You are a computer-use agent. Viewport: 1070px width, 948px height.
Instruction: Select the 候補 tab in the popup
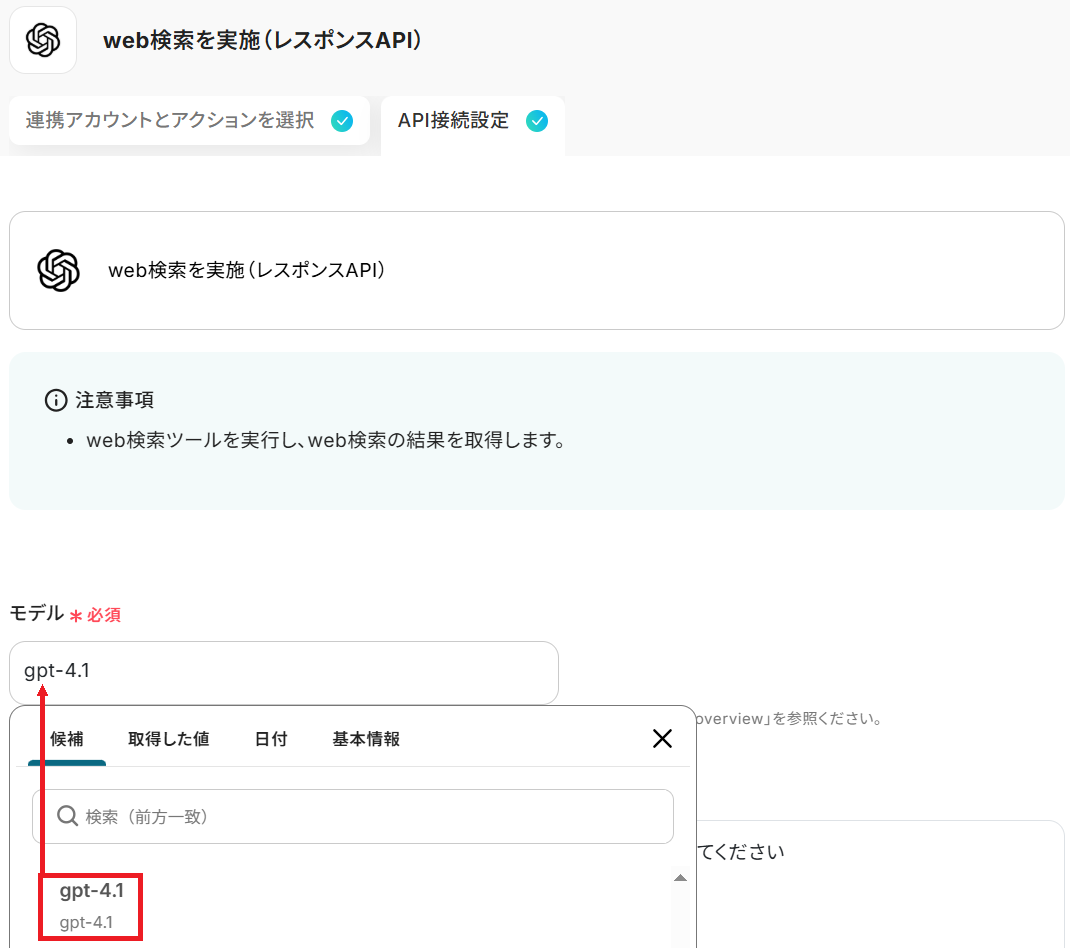tap(67, 739)
